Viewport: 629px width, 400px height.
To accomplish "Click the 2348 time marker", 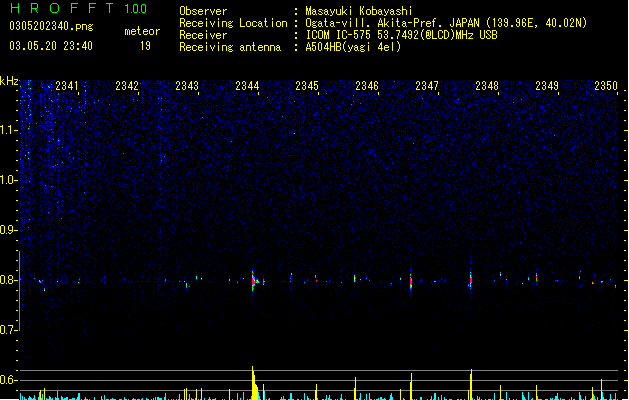I will click(x=487, y=86).
